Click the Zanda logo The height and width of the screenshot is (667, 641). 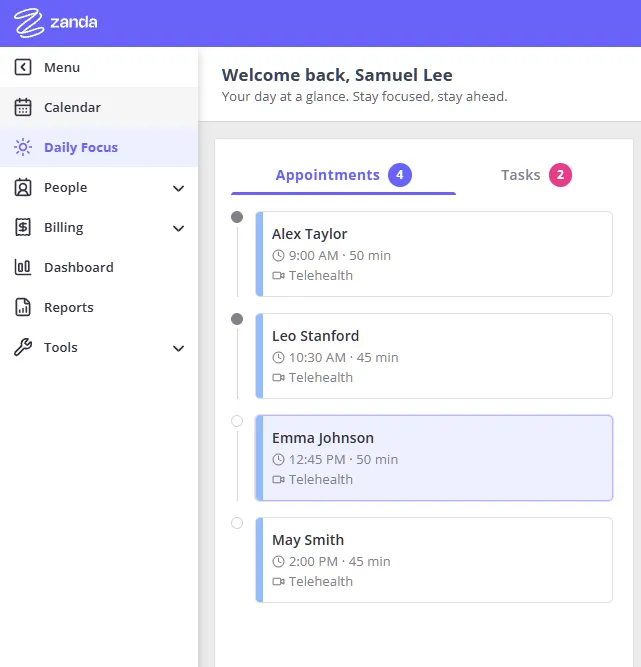pyautogui.click(x=55, y=23)
